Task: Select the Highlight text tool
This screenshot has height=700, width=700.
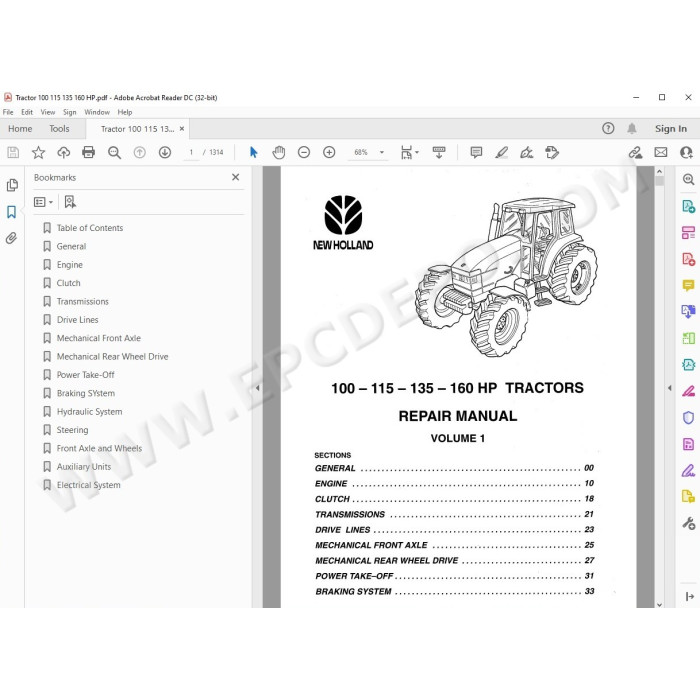Action: [502, 153]
